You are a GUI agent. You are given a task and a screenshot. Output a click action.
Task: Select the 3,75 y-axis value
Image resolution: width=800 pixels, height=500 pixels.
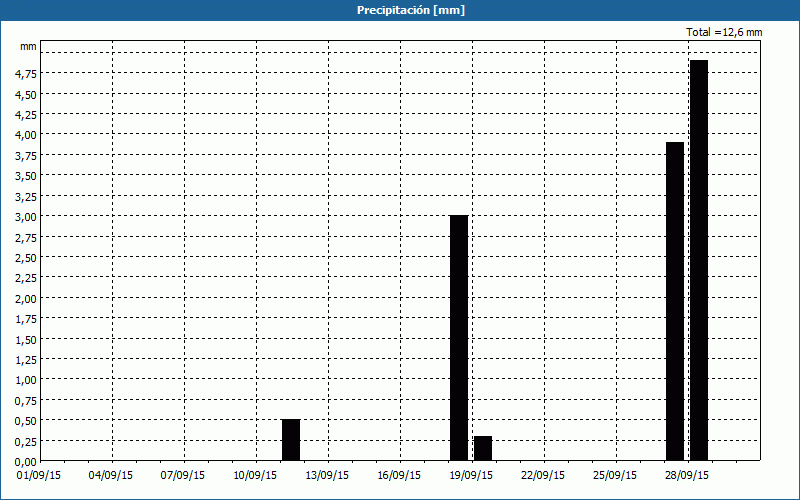pos(26,156)
